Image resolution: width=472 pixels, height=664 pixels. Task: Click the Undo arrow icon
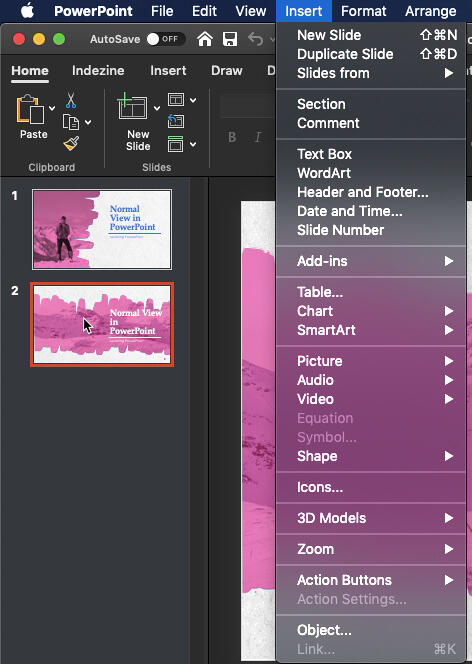256,39
